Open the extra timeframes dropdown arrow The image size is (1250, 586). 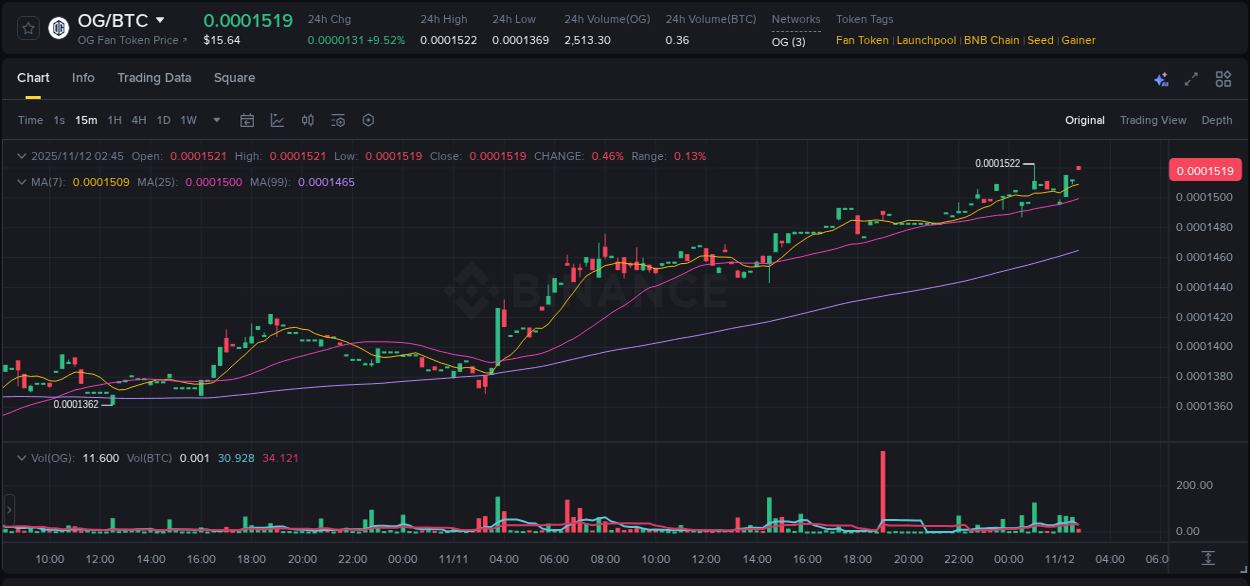pos(215,120)
